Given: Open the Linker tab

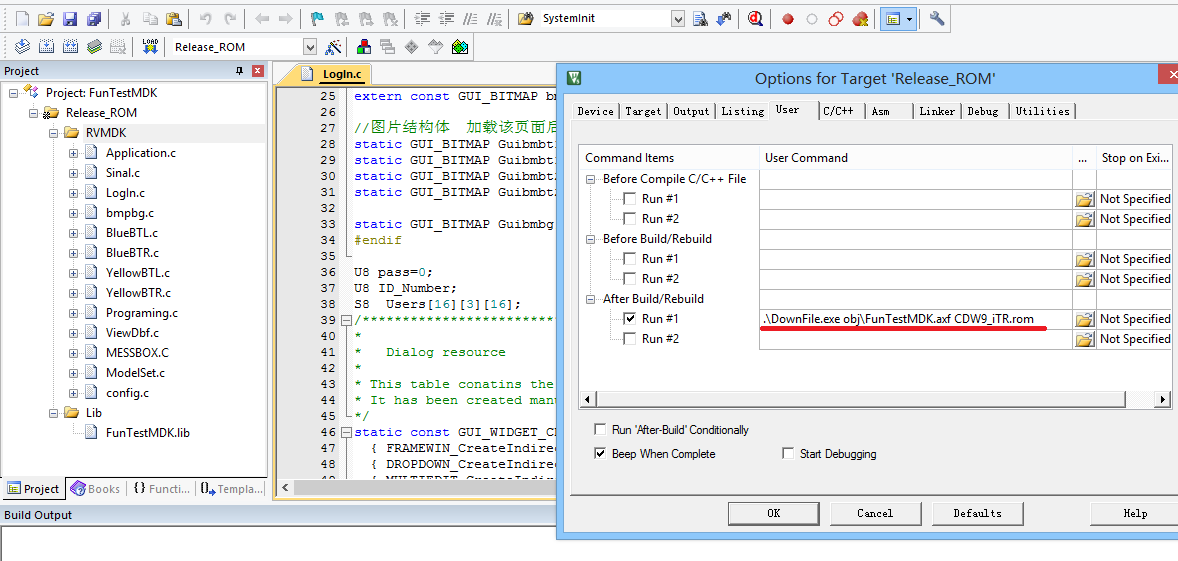Looking at the screenshot, I should (937, 111).
